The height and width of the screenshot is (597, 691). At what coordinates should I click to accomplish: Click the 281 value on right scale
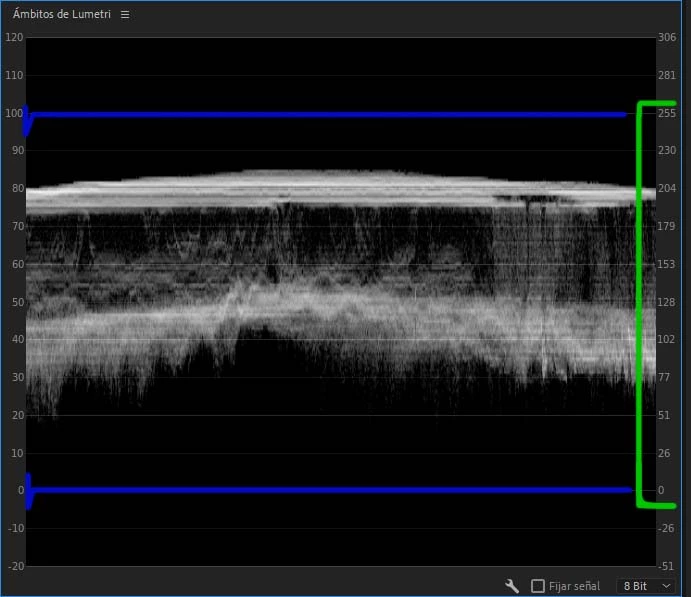(667, 75)
